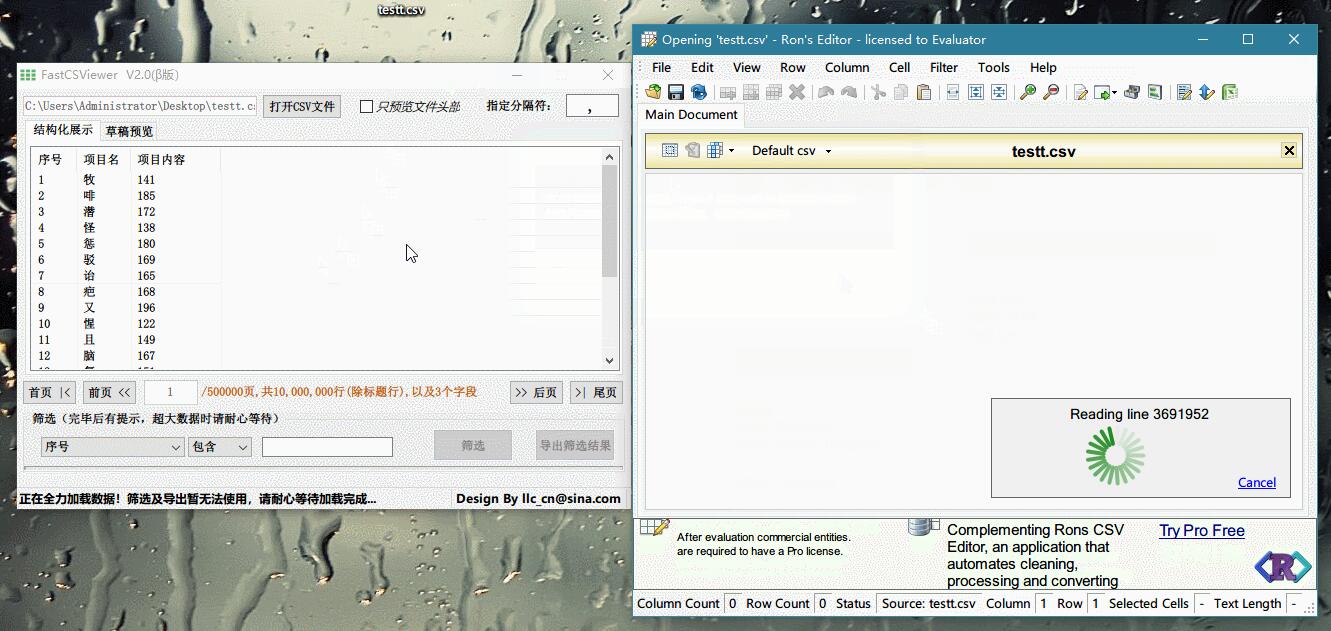Click the Open file folder icon
Image resolution: width=1331 pixels, height=631 pixels.
pyautogui.click(x=653, y=92)
